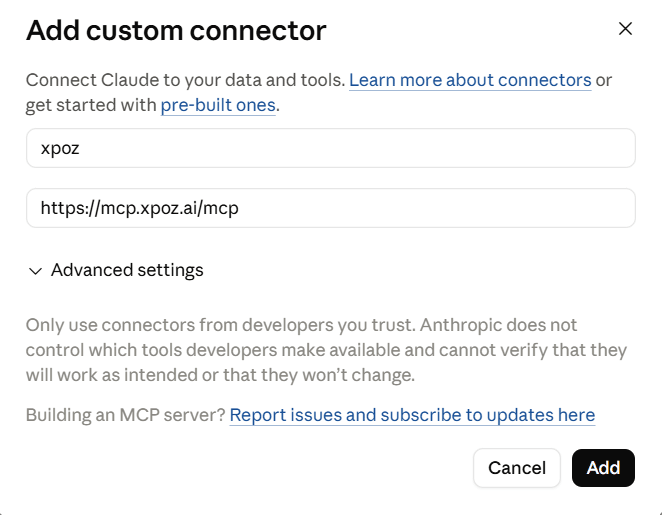This screenshot has width=662, height=515.
Task: Cancel adding the custom connector
Action: click(x=517, y=468)
